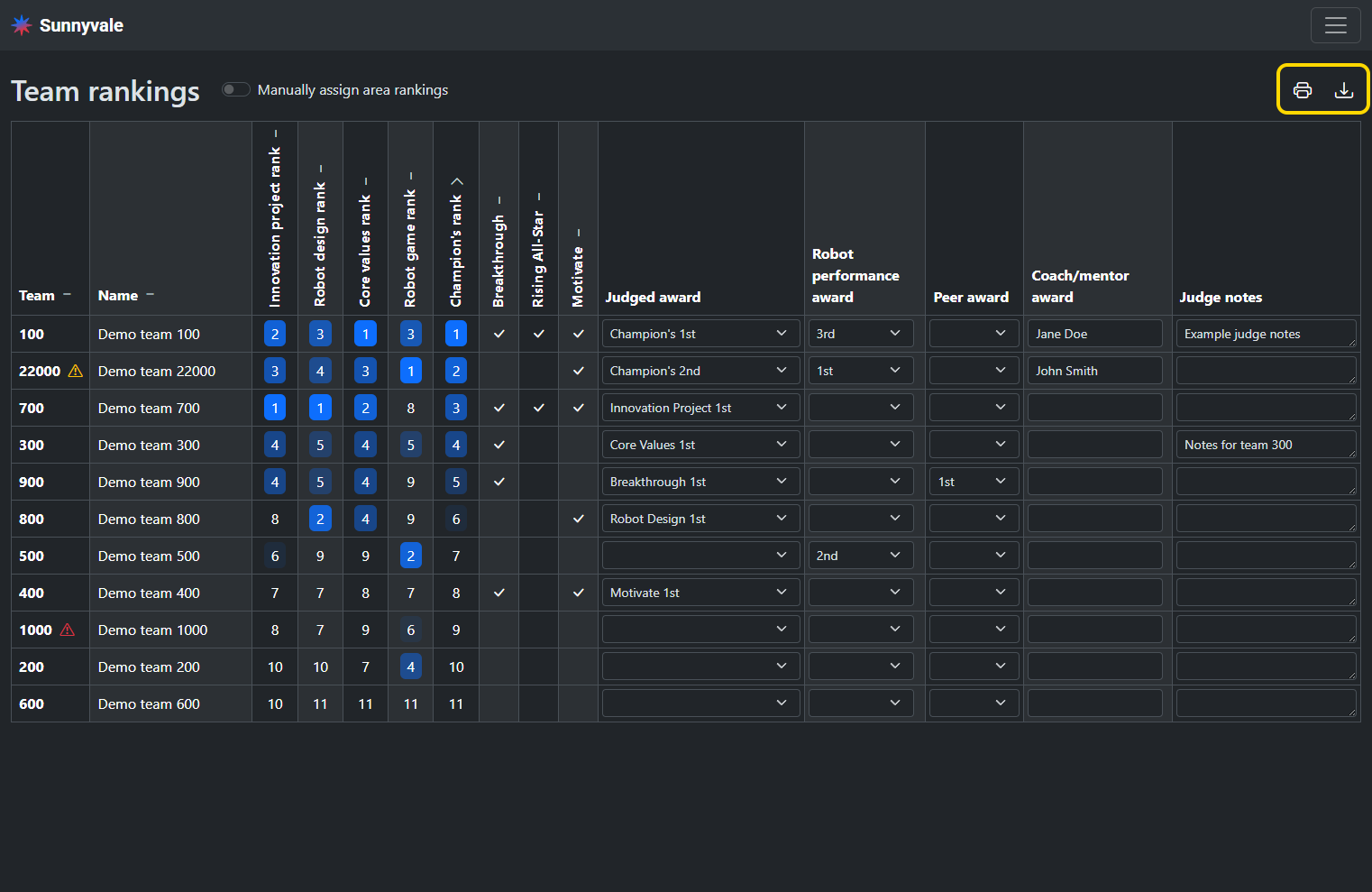Viewport: 1372px width, 892px height.
Task: Click red warning icon beside team 1000
Action: click(68, 630)
